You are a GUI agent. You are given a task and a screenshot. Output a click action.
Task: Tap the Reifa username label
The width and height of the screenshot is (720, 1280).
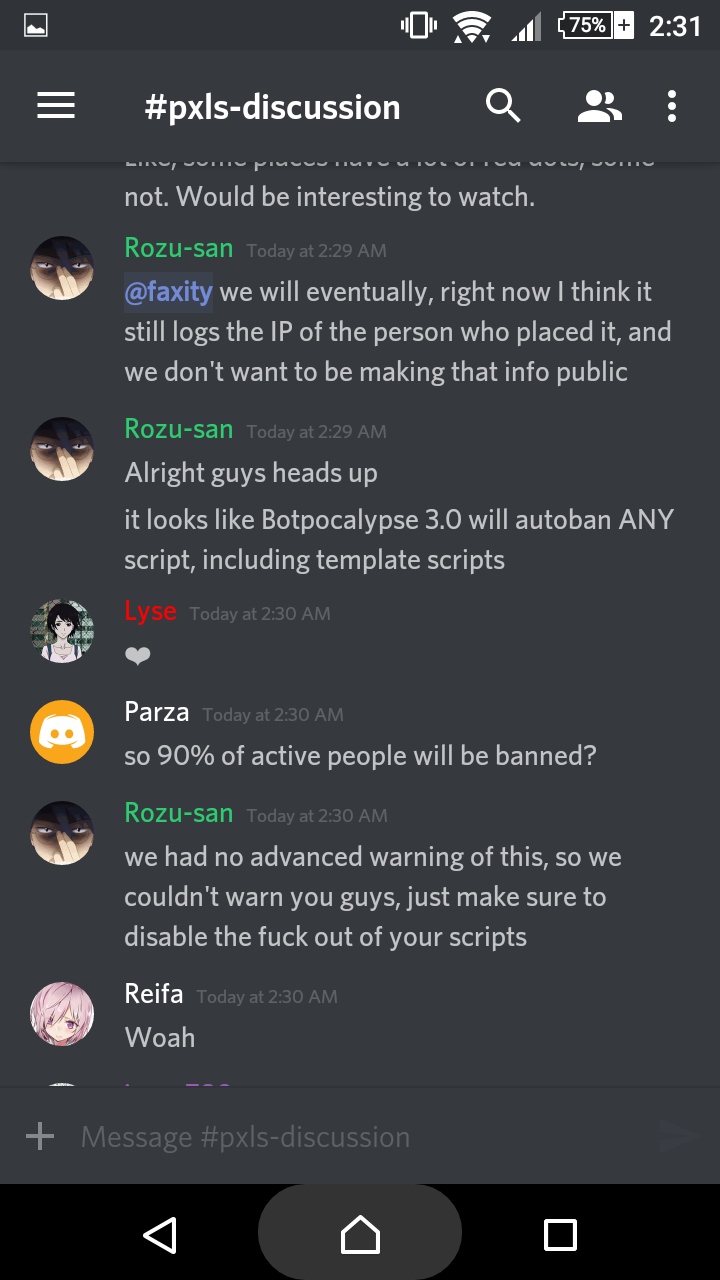(154, 994)
